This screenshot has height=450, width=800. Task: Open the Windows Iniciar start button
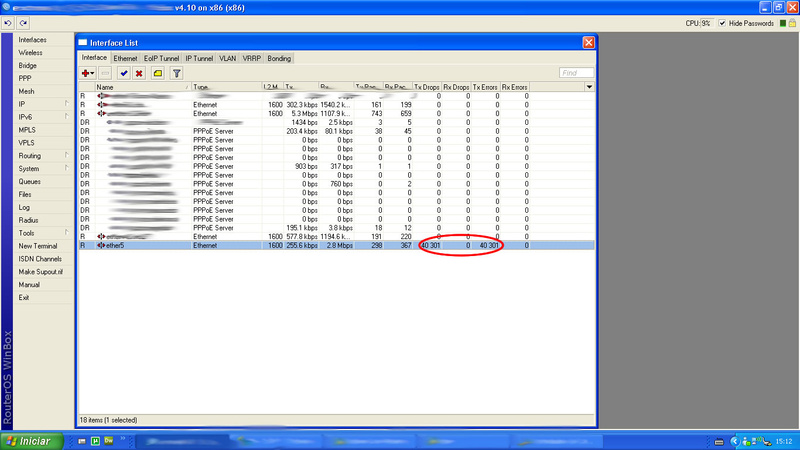(x=32, y=441)
